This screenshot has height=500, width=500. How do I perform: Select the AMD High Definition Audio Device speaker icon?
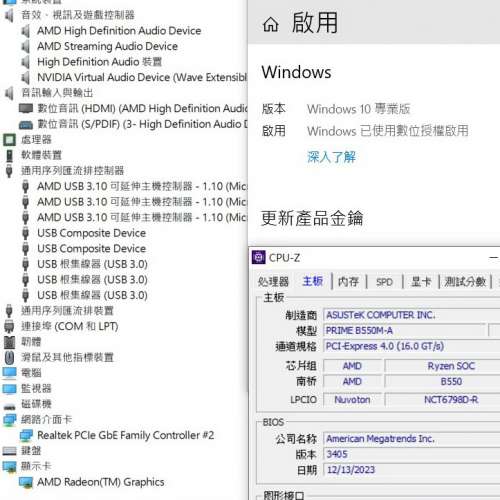pos(26,31)
